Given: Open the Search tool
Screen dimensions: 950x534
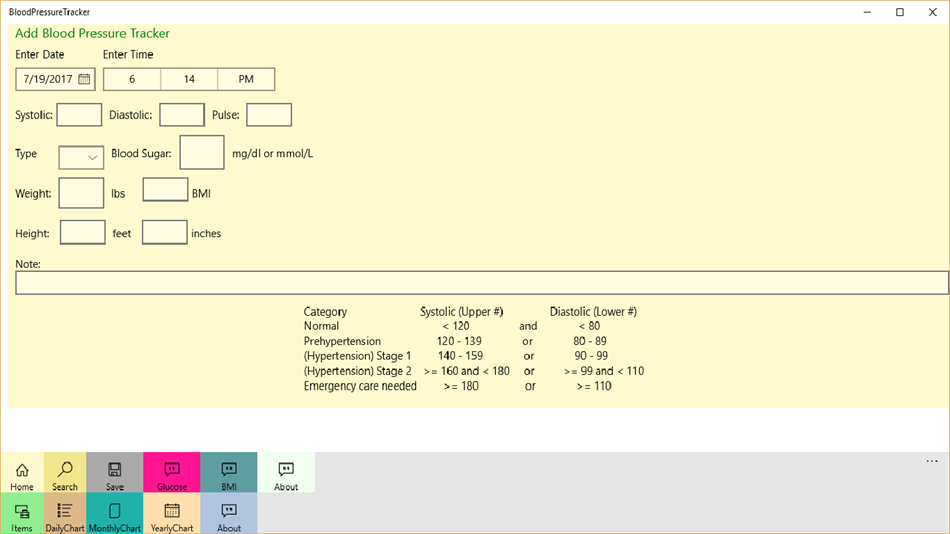Looking at the screenshot, I should point(65,472).
